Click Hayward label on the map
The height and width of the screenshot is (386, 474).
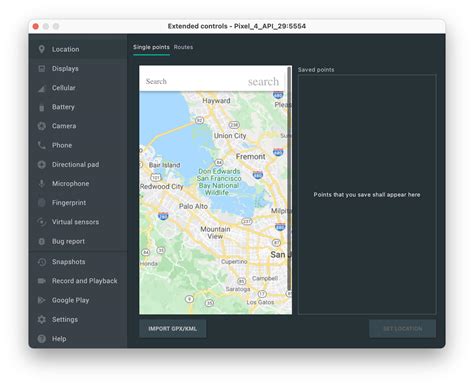point(216,101)
